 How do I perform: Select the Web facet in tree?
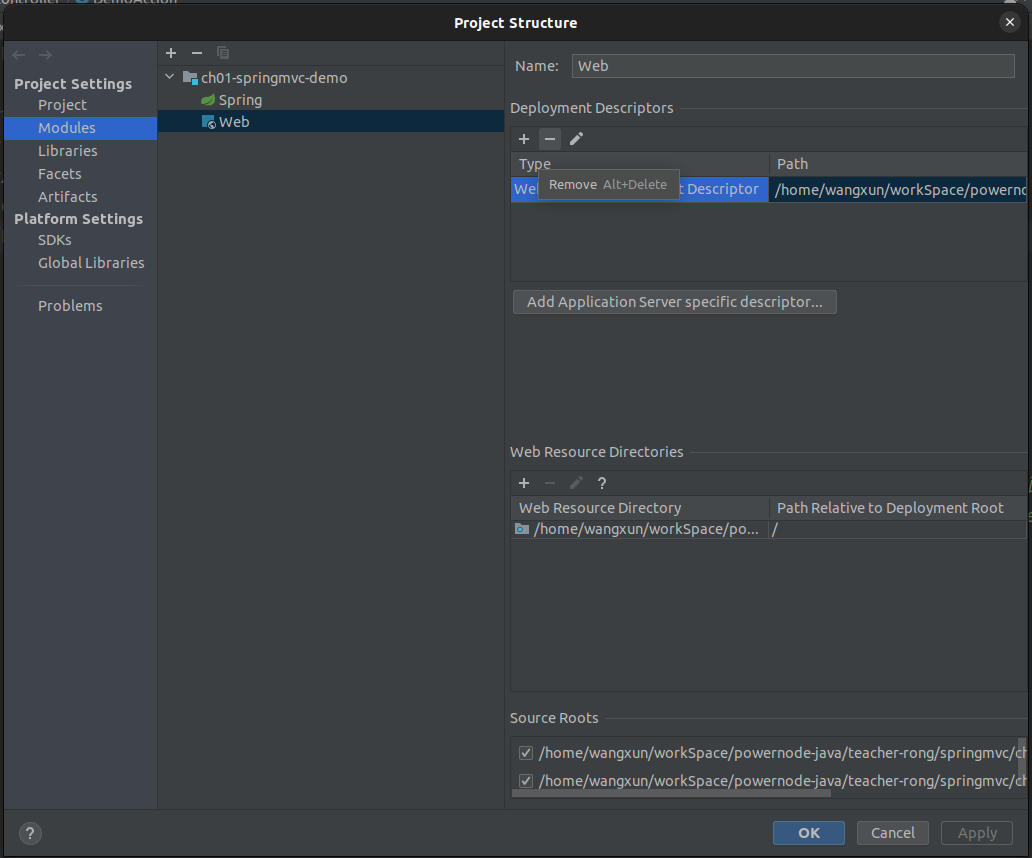(x=234, y=122)
